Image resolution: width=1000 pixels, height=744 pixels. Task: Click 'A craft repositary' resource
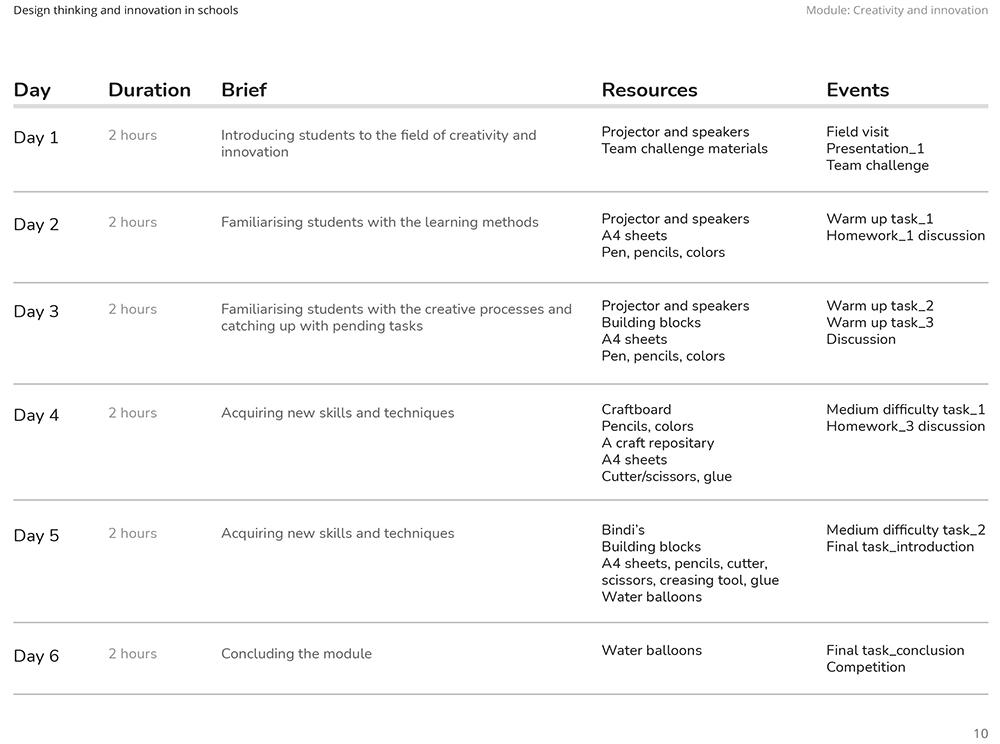(658, 443)
